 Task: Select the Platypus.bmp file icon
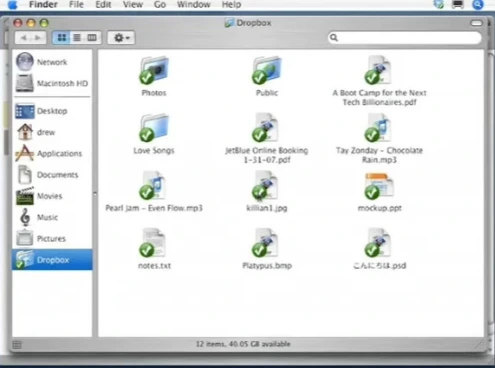pos(265,243)
